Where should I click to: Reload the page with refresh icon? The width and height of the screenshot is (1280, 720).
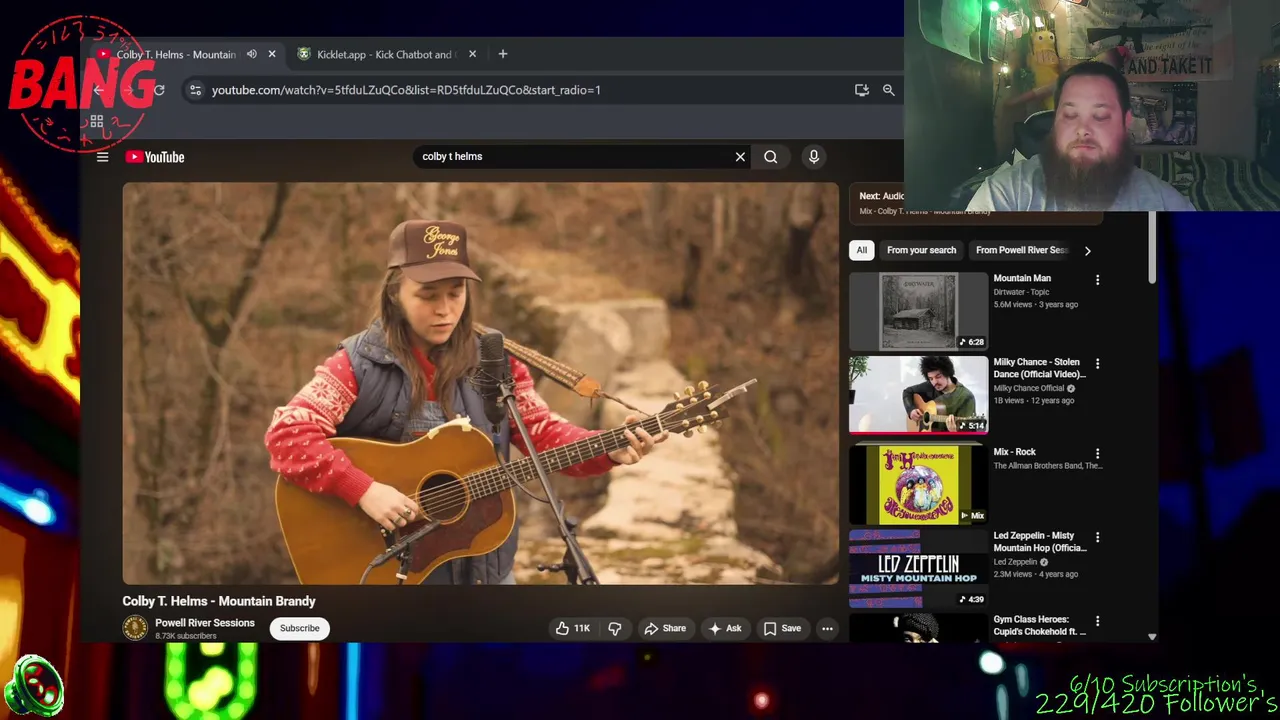click(x=158, y=90)
